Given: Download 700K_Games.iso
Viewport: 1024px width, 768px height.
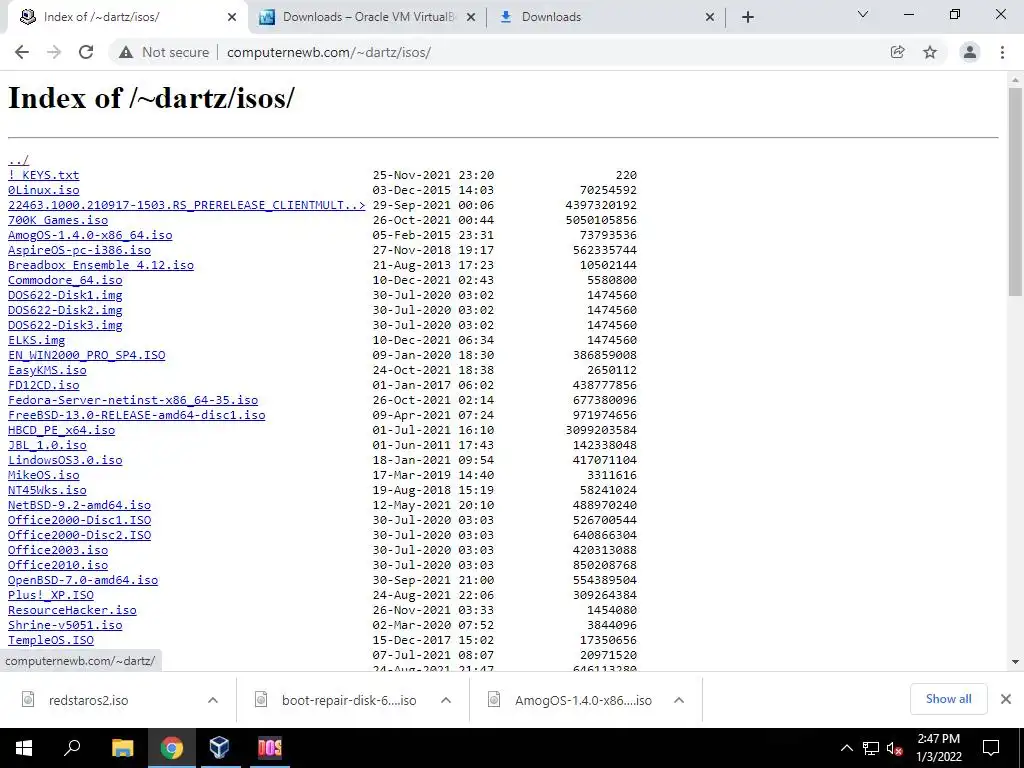Looking at the screenshot, I should (x=58, y=220).
